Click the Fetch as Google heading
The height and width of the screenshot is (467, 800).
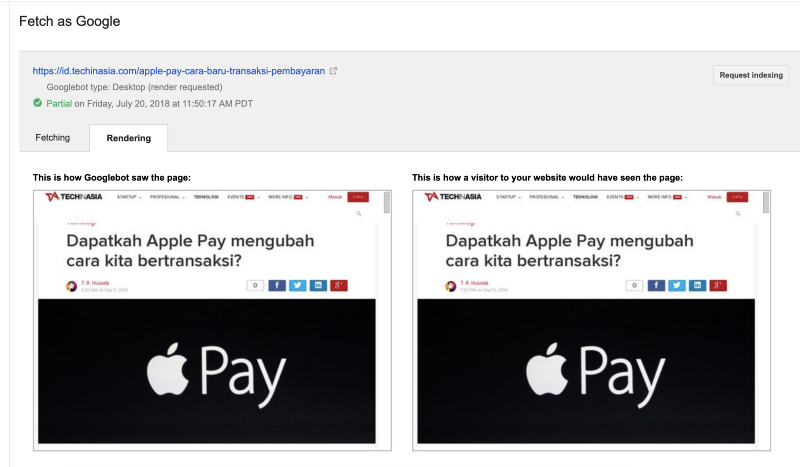(69, 21)
